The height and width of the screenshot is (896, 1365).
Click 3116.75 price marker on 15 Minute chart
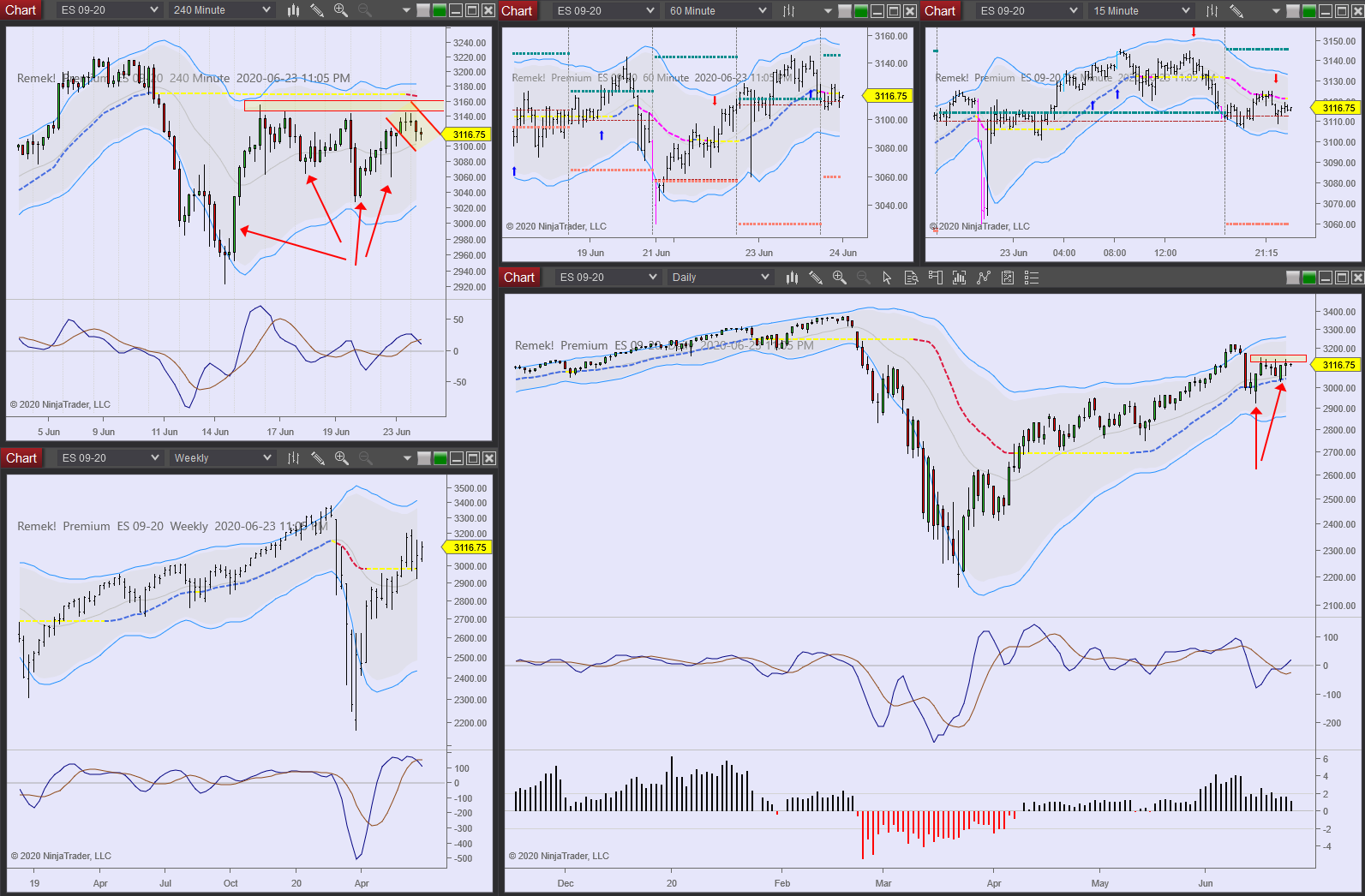(x=1337, y=107)
